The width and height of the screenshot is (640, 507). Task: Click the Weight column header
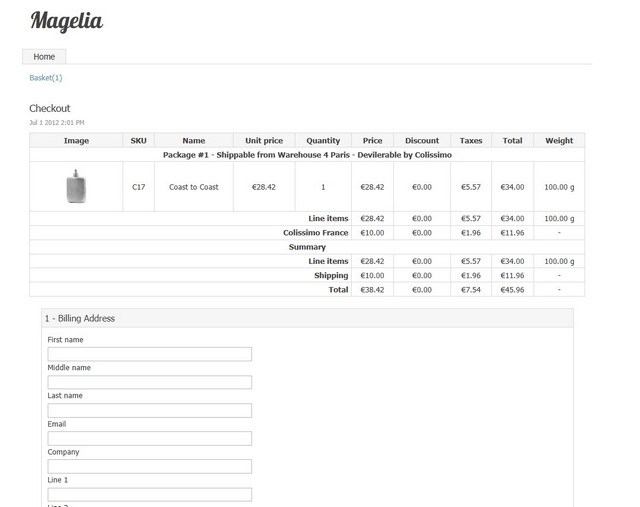coord(559,141)
